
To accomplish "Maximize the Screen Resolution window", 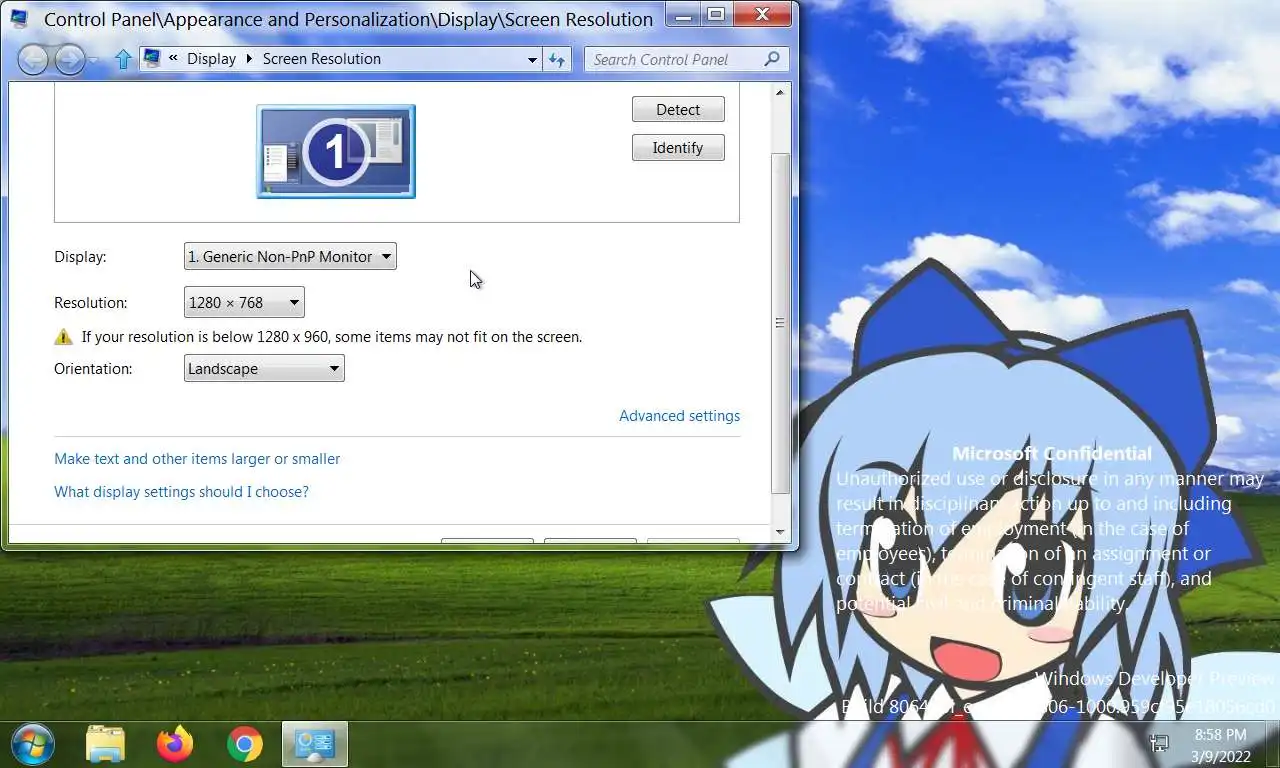I will [715, 14].
